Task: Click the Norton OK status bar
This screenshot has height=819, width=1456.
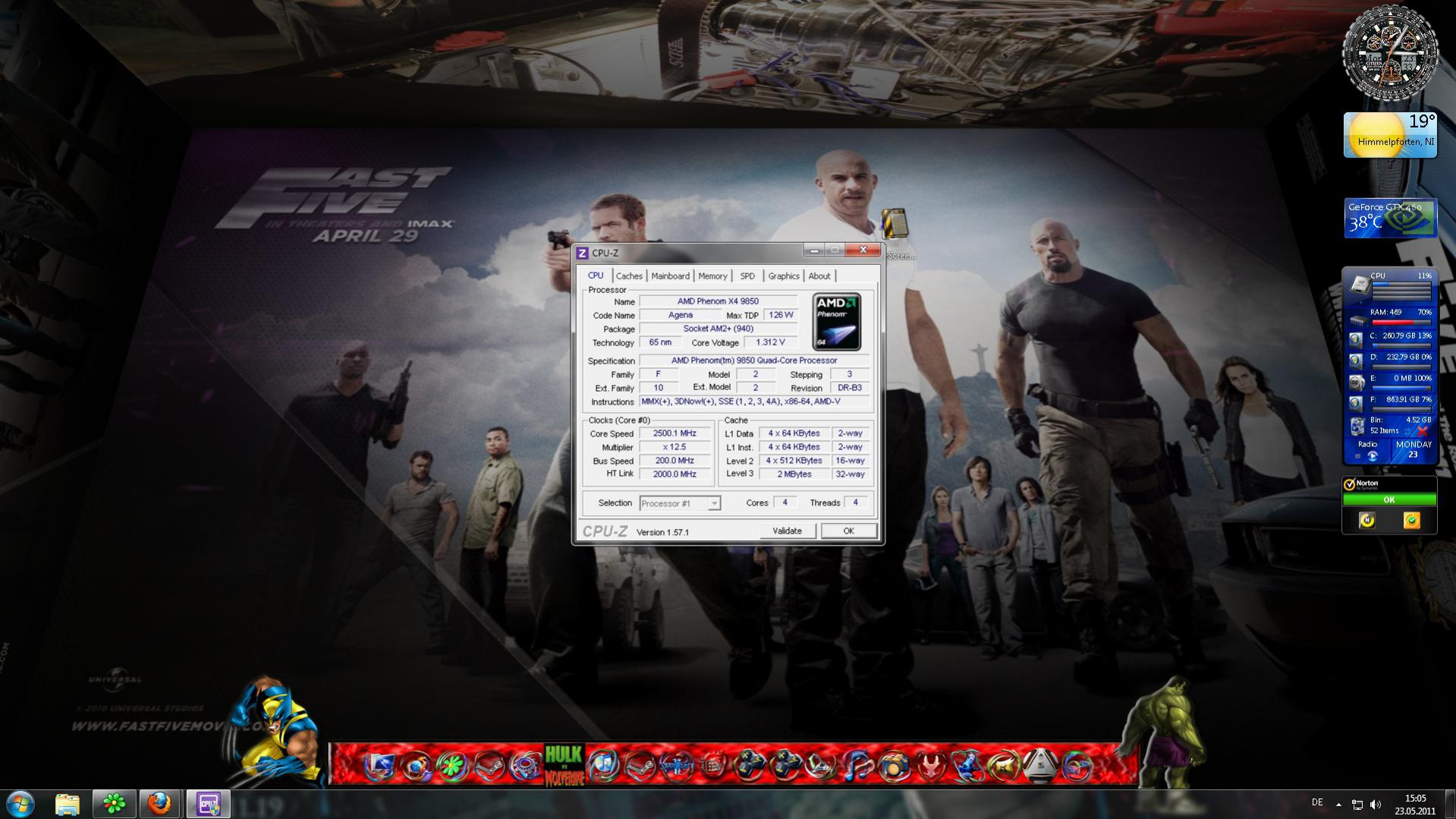Action: pos(1389,499)
